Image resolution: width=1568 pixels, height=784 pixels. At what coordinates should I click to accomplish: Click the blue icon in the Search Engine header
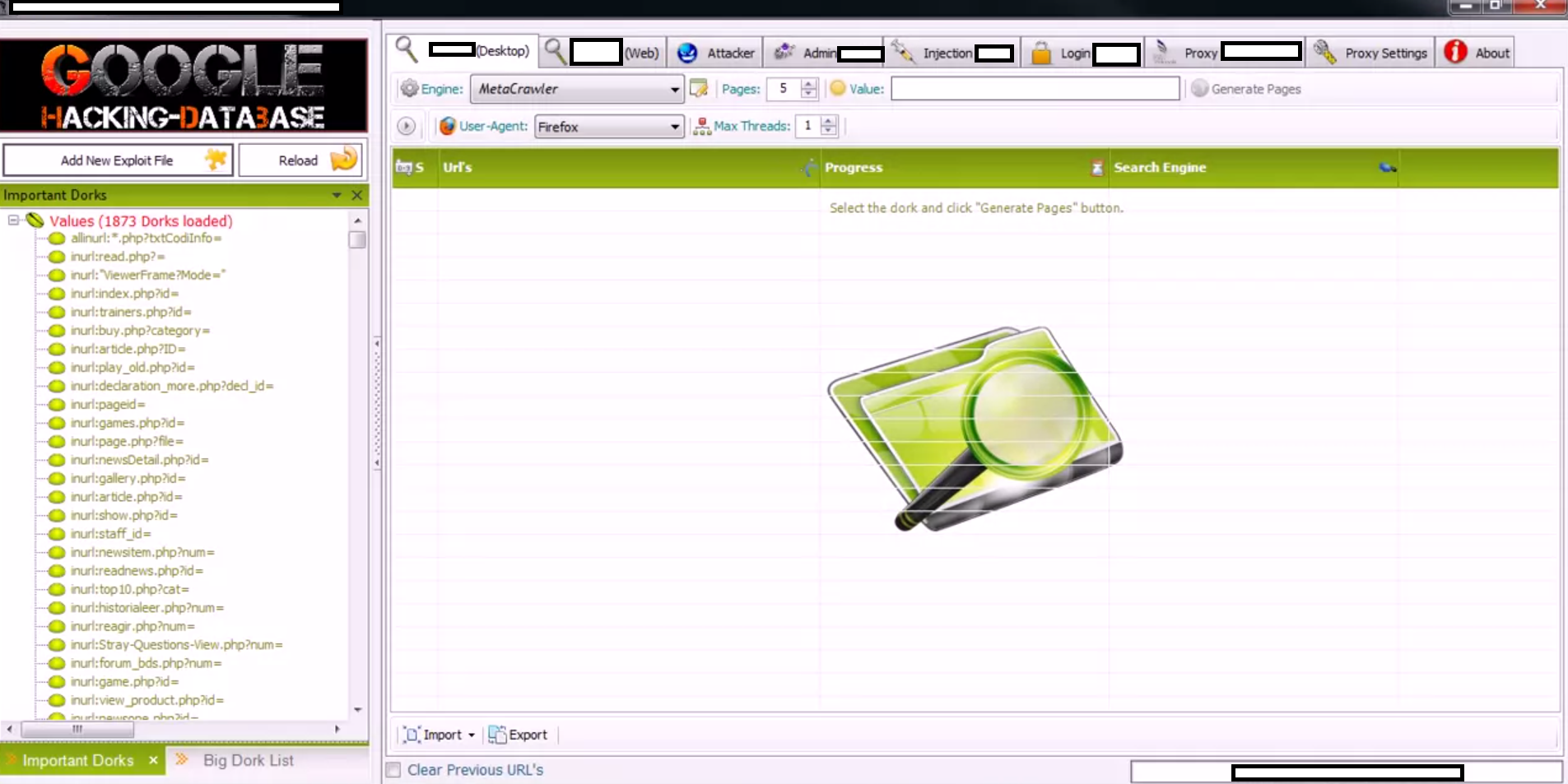(x=1388, y=168)
